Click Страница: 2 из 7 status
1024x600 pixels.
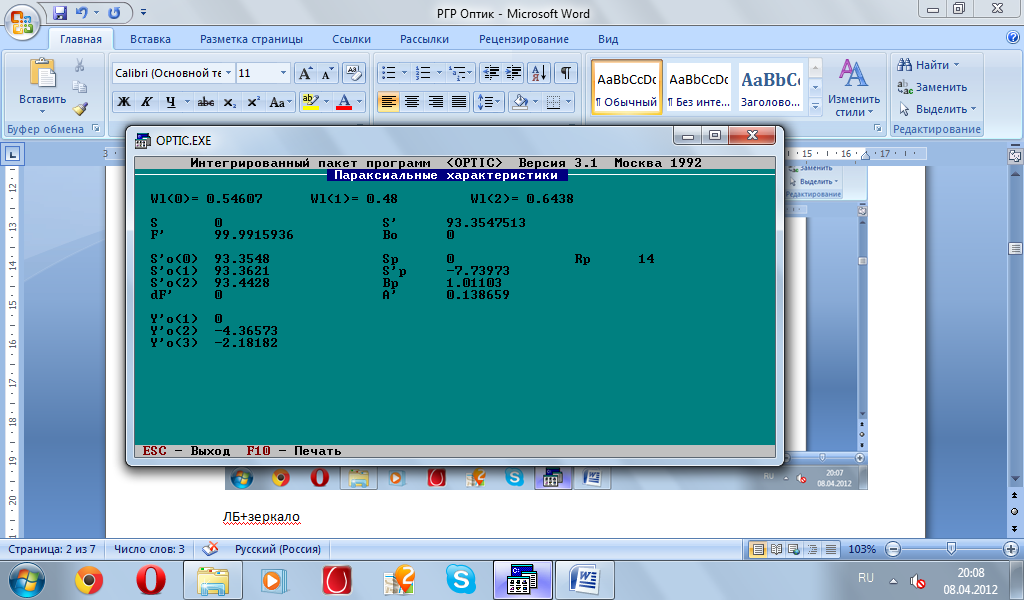52,549
